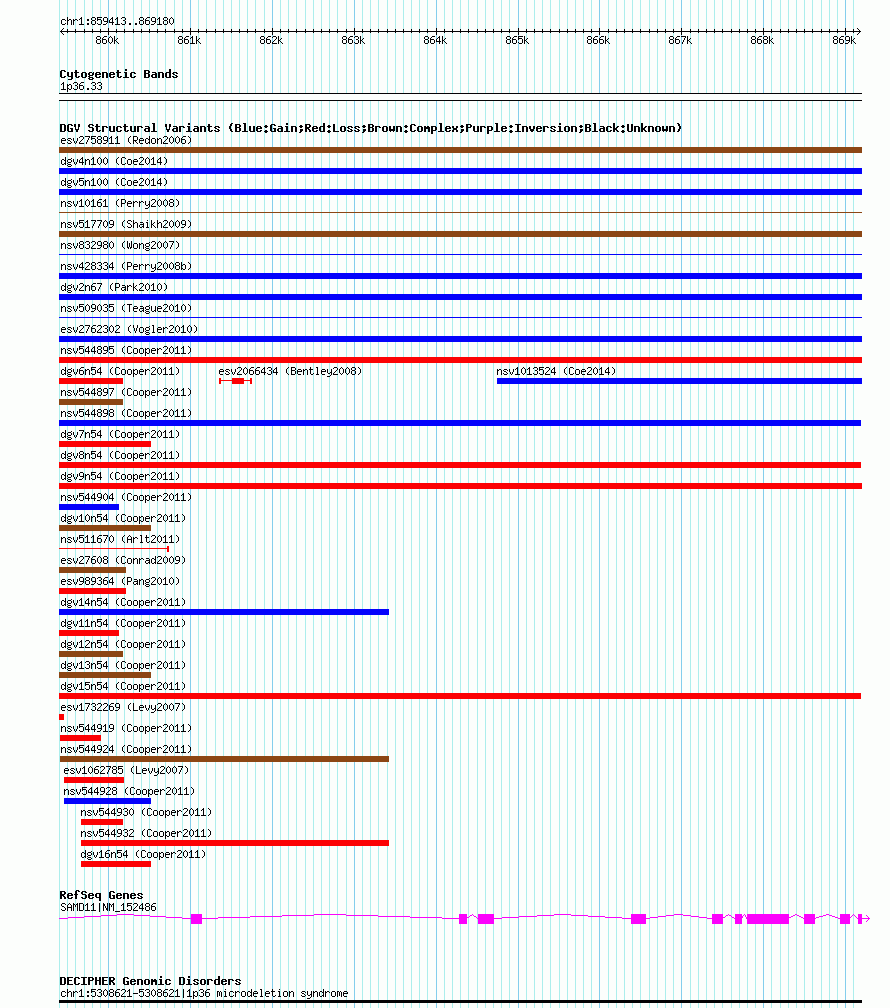
Task: Click the 867k ruler tick label
Action: click(680, 40)
